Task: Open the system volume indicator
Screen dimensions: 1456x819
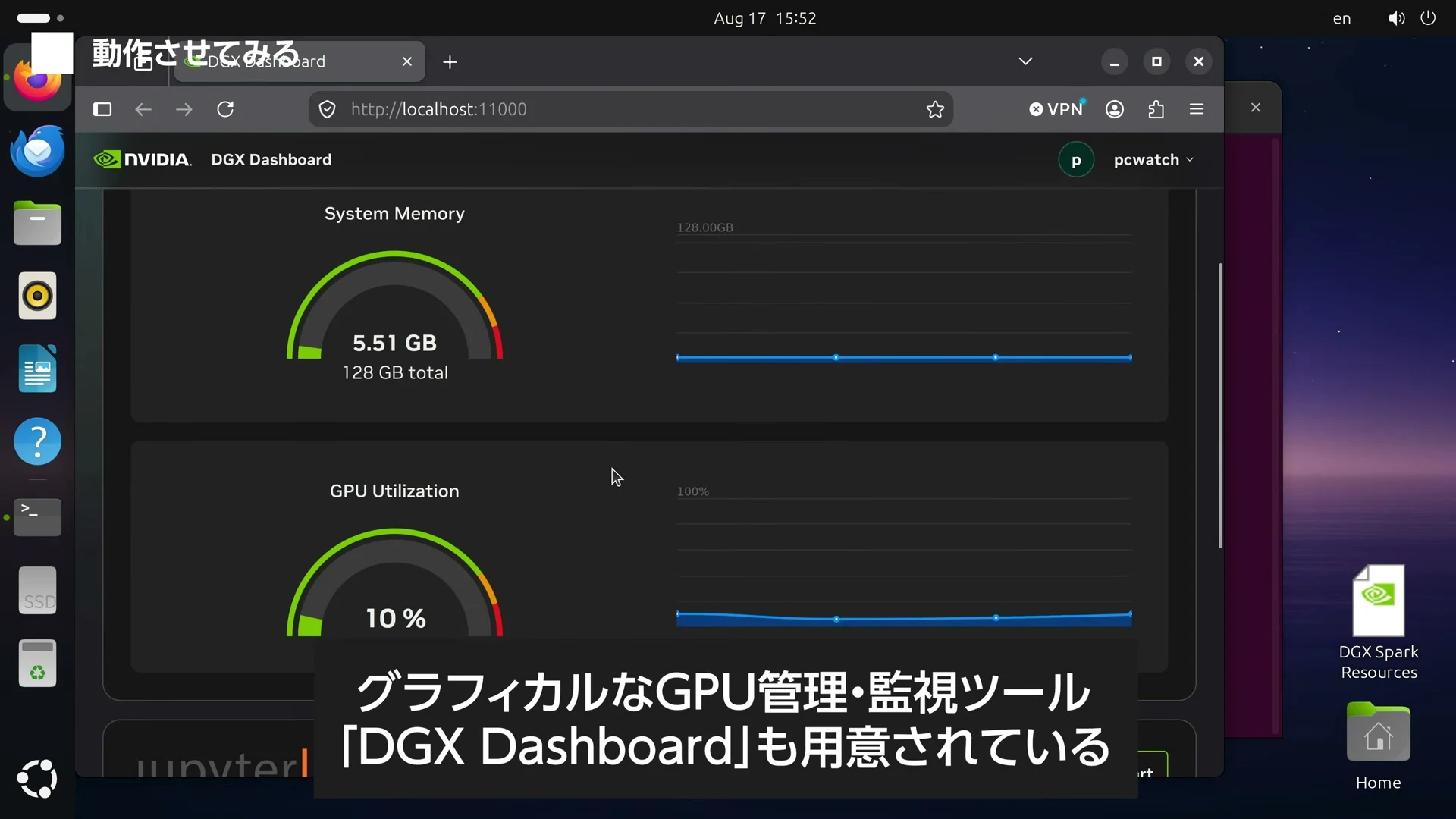Action: click(1396, 18)
